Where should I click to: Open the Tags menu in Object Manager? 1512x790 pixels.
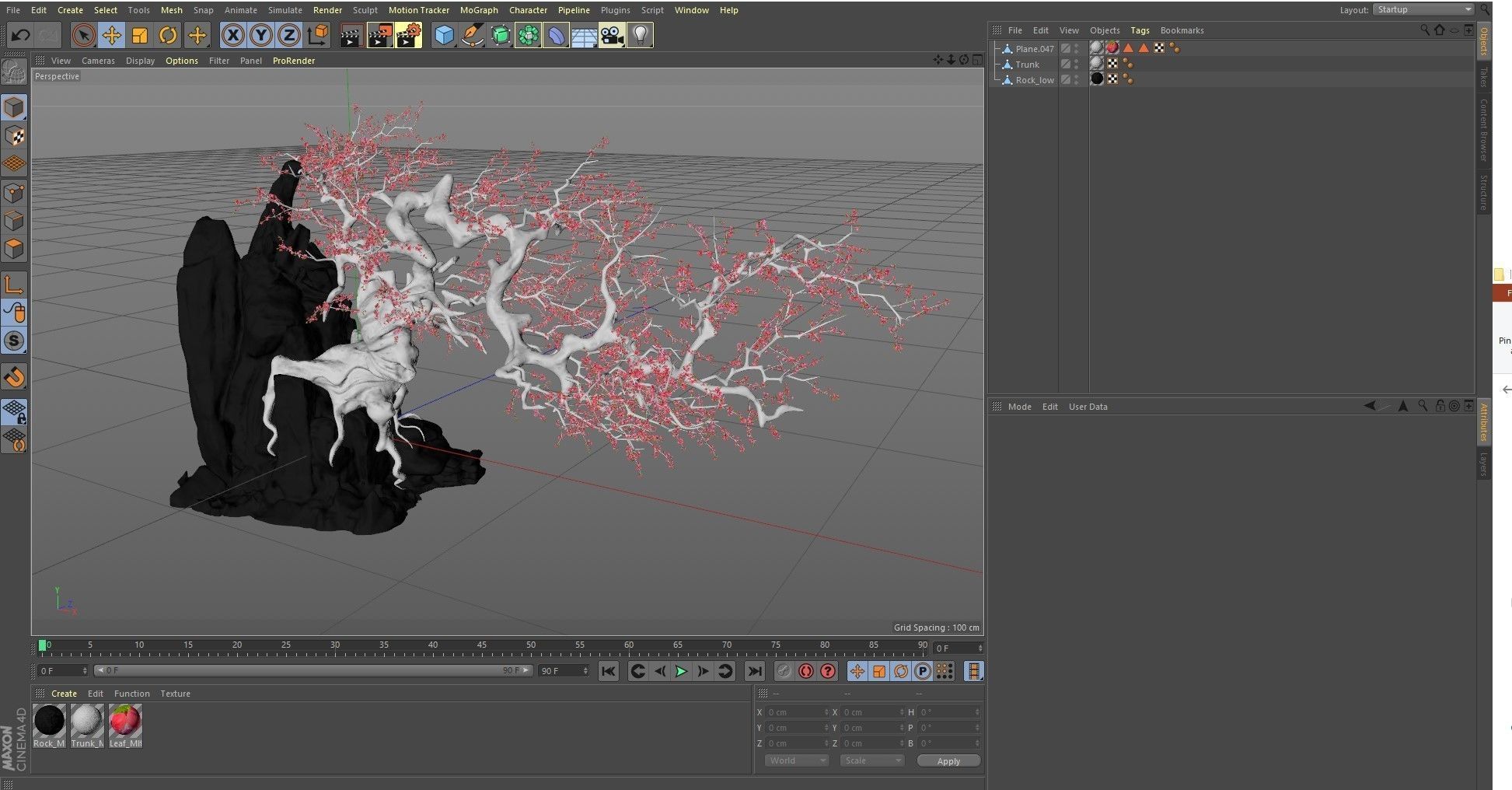click(x=1140, y=30)
